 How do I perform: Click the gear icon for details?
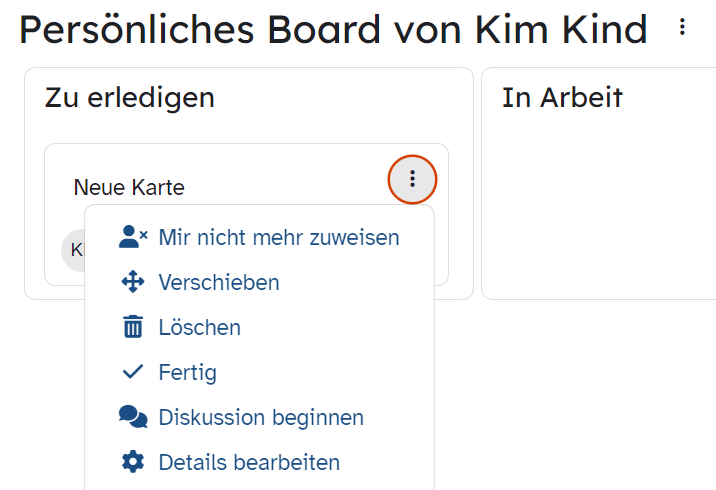[133, 462]
